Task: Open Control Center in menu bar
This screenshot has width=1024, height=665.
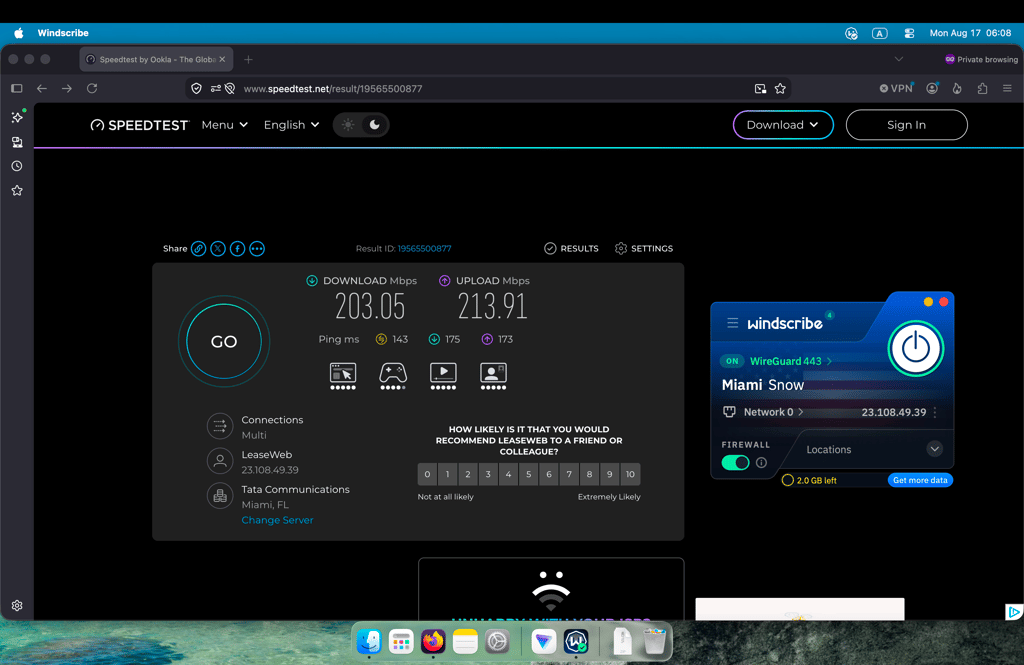Action: 909,33
